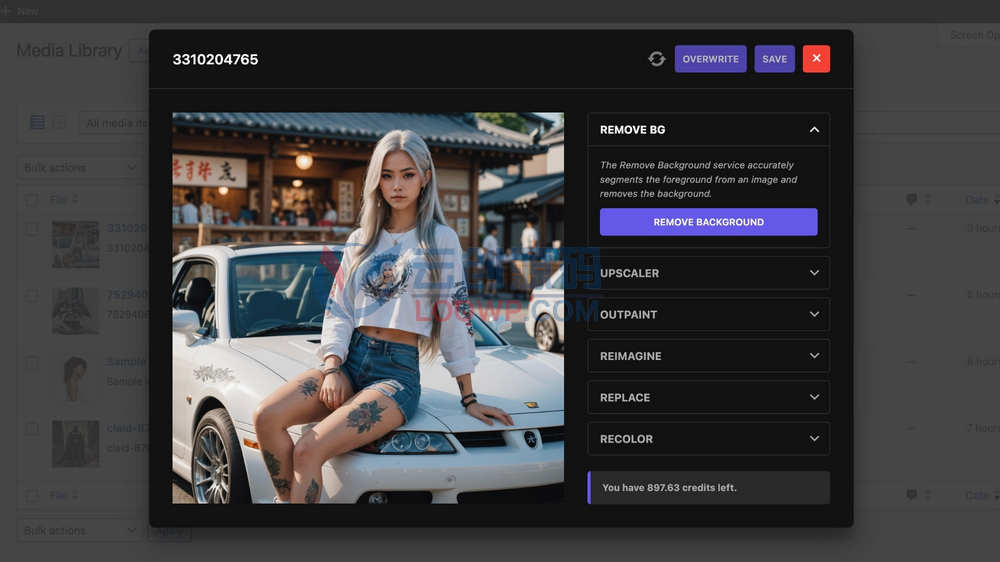
Task: Click the OVERWRITE button
Action: tap(710, 59)
